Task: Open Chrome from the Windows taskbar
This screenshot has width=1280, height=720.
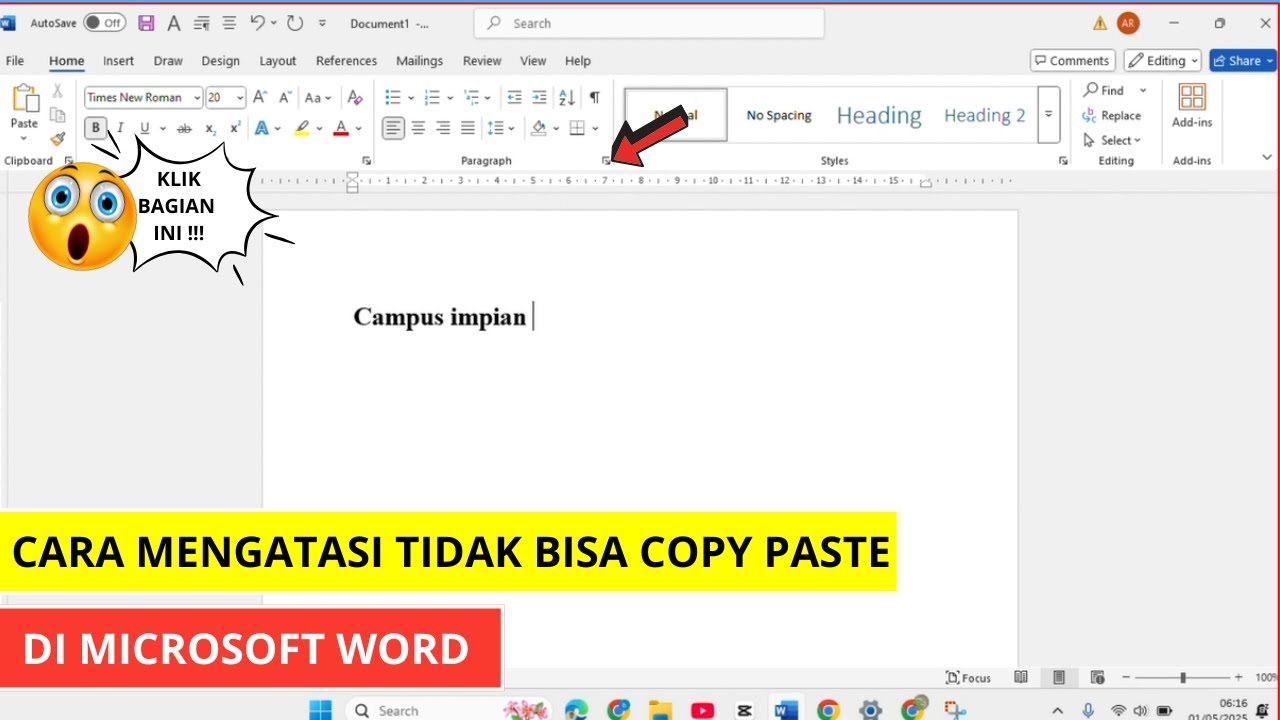Action: [828, 710]
